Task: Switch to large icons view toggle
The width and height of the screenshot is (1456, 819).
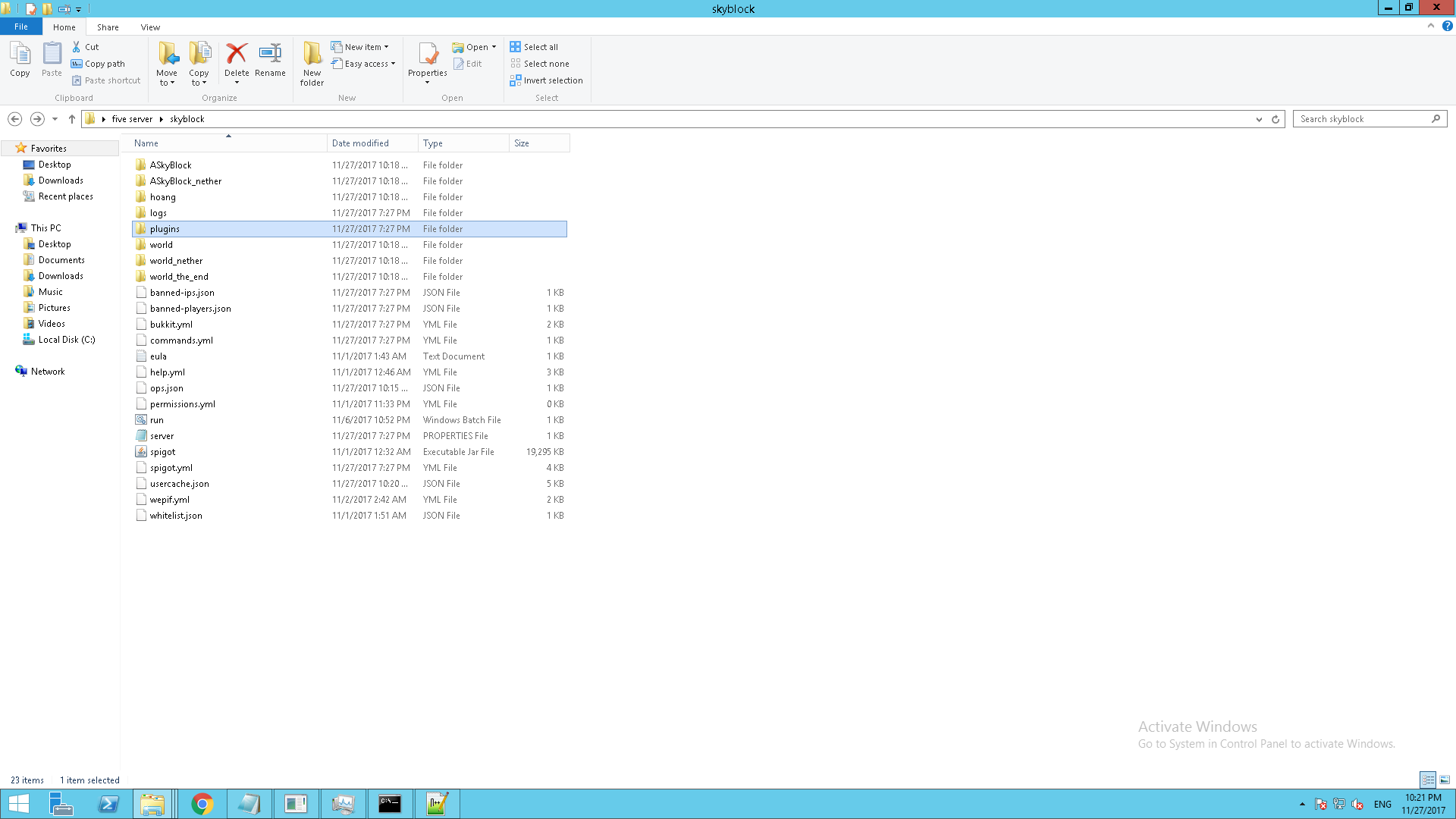Action: [1445, 780]
